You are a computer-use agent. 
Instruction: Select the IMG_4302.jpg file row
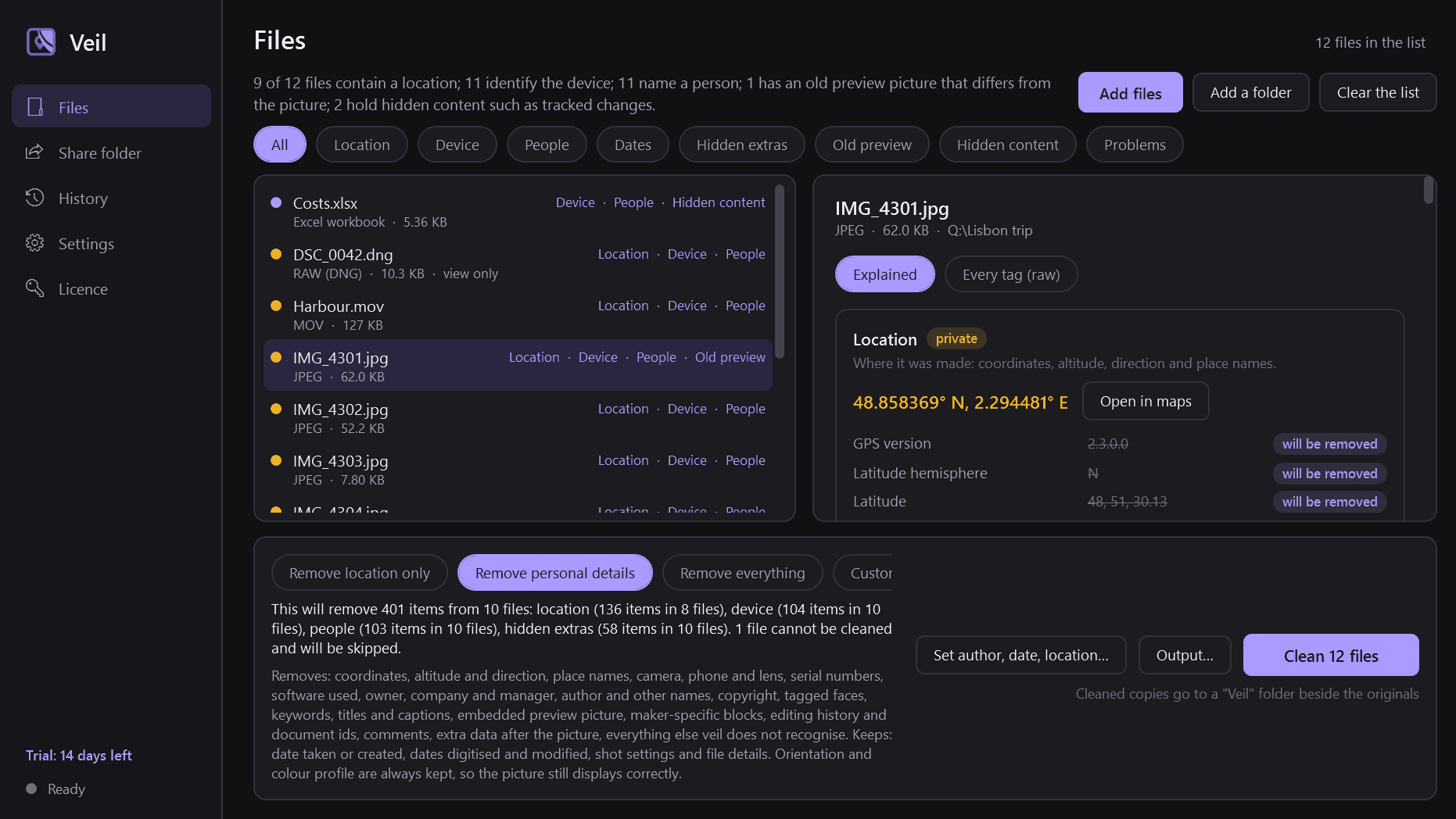pyautogui.click(x=518, y=417)
